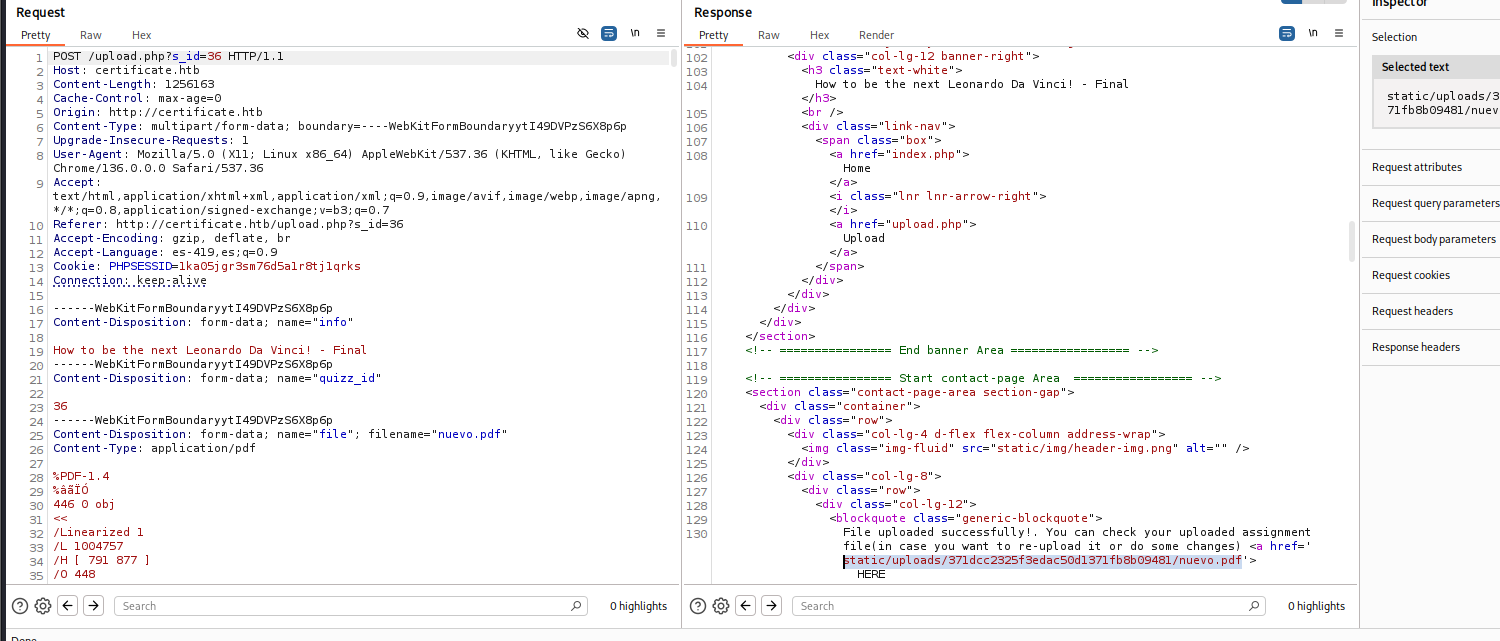Open search settings gear under Request
This screenshot has height=641, width=1500.
tap(43, 606)
